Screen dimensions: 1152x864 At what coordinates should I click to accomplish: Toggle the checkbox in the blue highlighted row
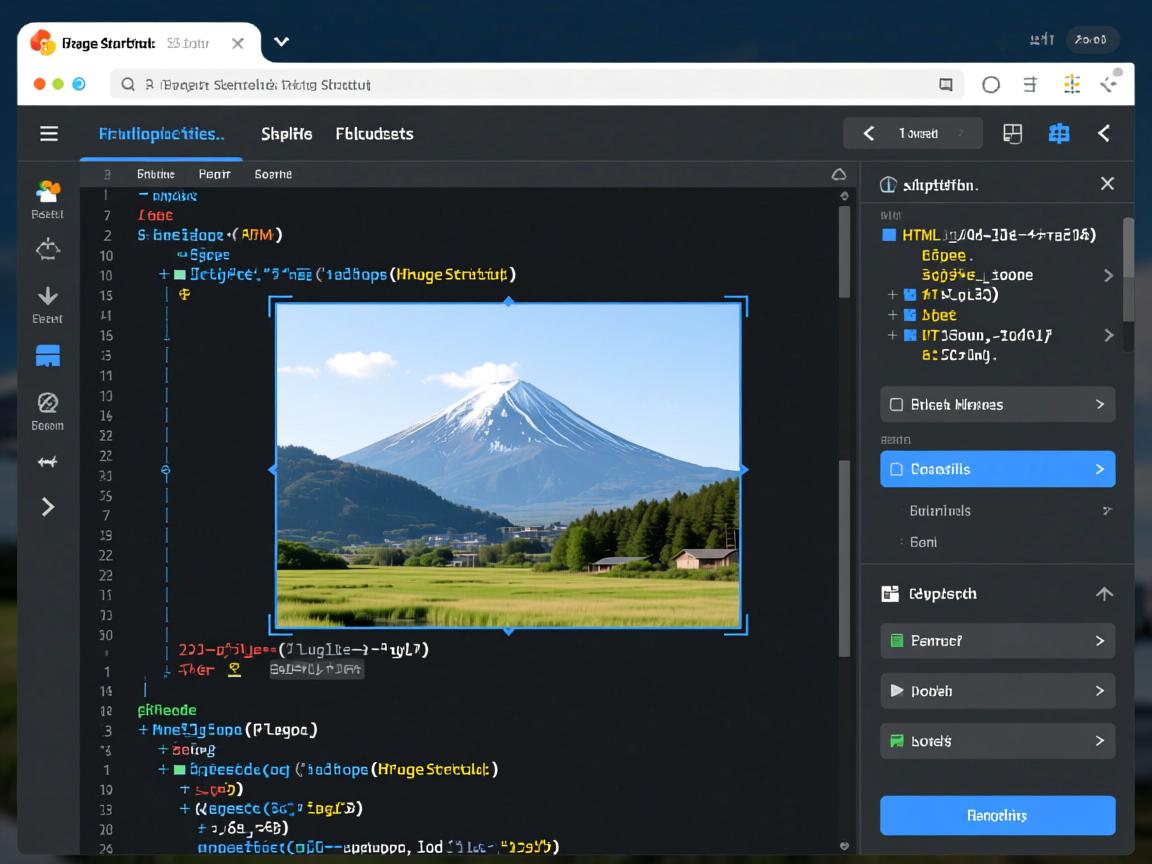click(896, 469)
